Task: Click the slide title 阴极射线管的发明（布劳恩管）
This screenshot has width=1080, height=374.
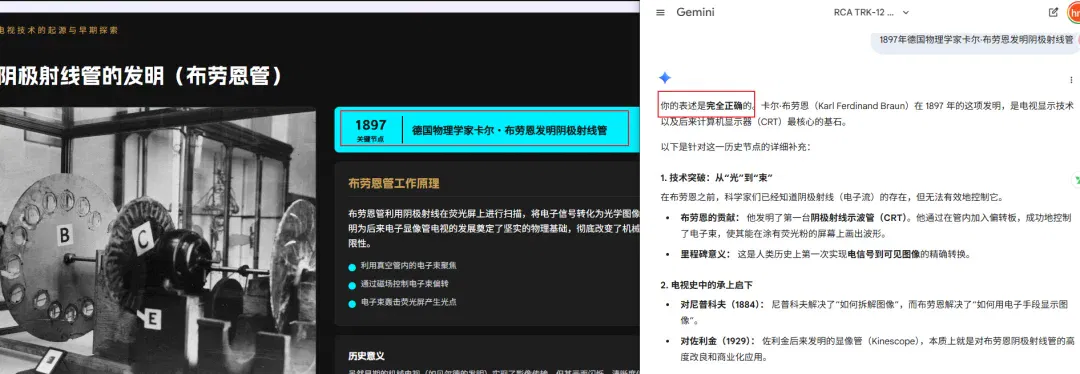Action: click(141, 75)
